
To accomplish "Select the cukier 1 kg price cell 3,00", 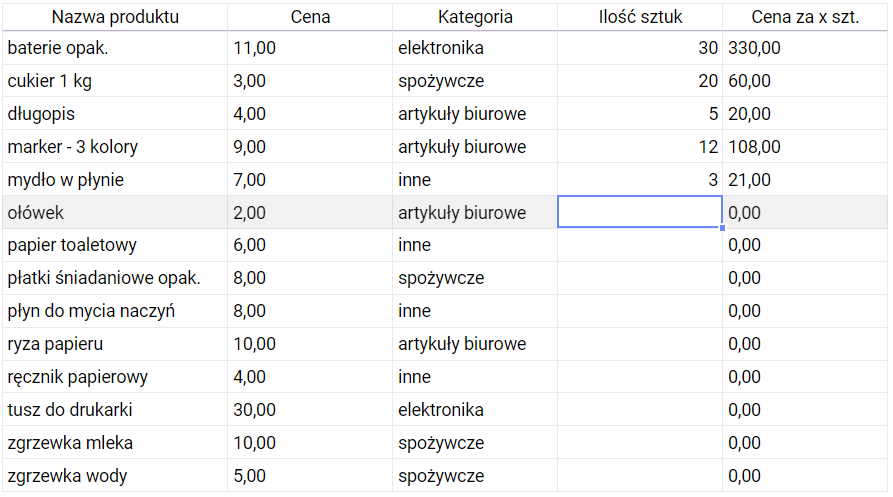I will pos(310,81).
